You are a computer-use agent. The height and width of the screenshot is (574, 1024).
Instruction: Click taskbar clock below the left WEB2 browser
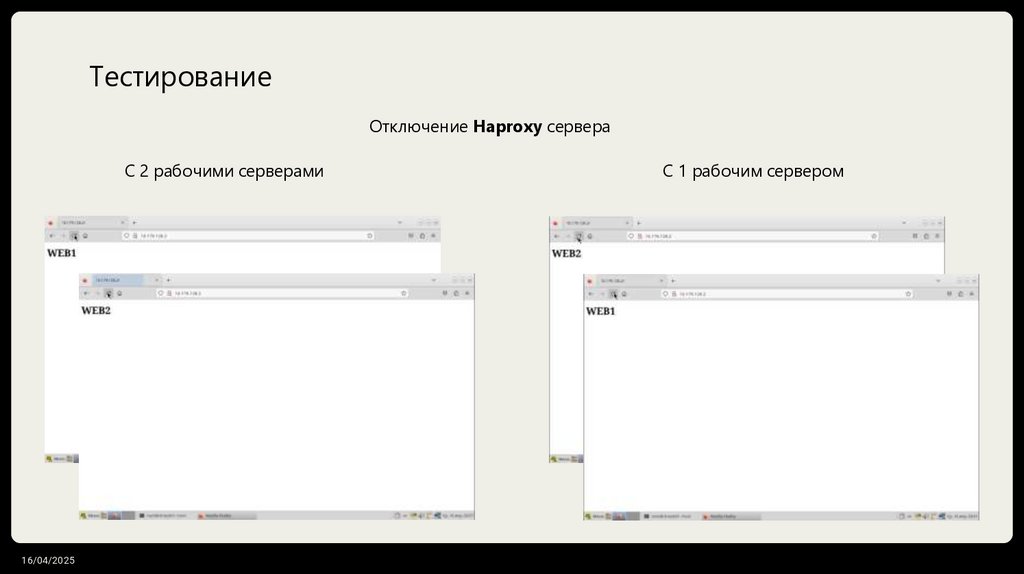click(x=457, y=516)
